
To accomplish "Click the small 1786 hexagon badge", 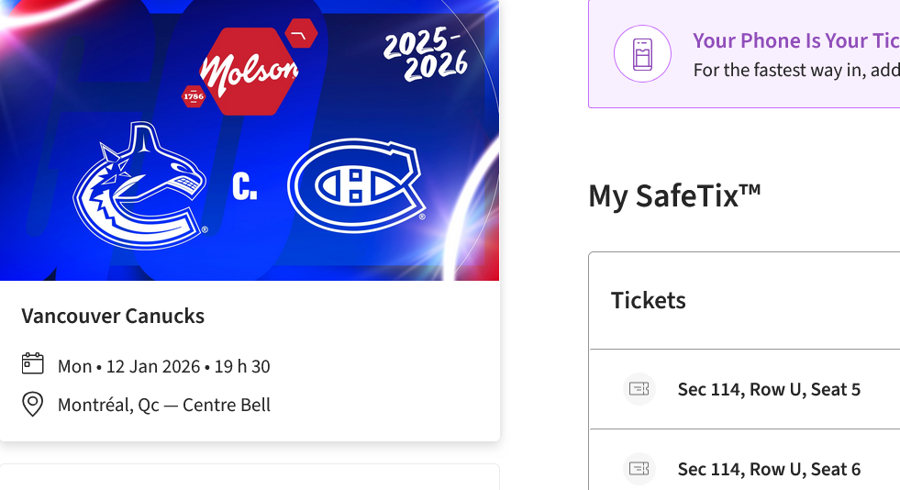I will point(192,96).
